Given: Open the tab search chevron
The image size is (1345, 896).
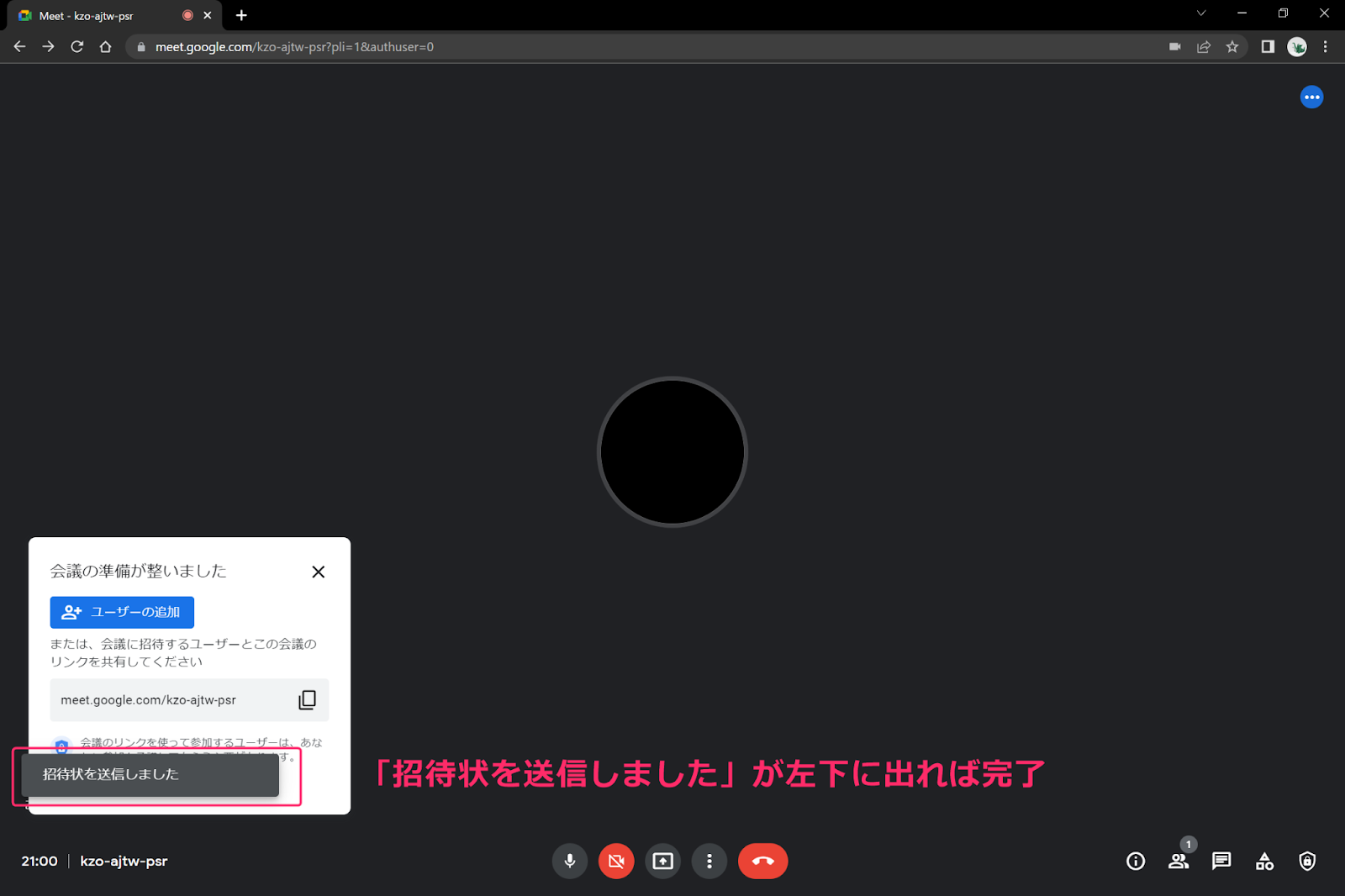Looking at the screenshot, I should [x=1201, y=13].
